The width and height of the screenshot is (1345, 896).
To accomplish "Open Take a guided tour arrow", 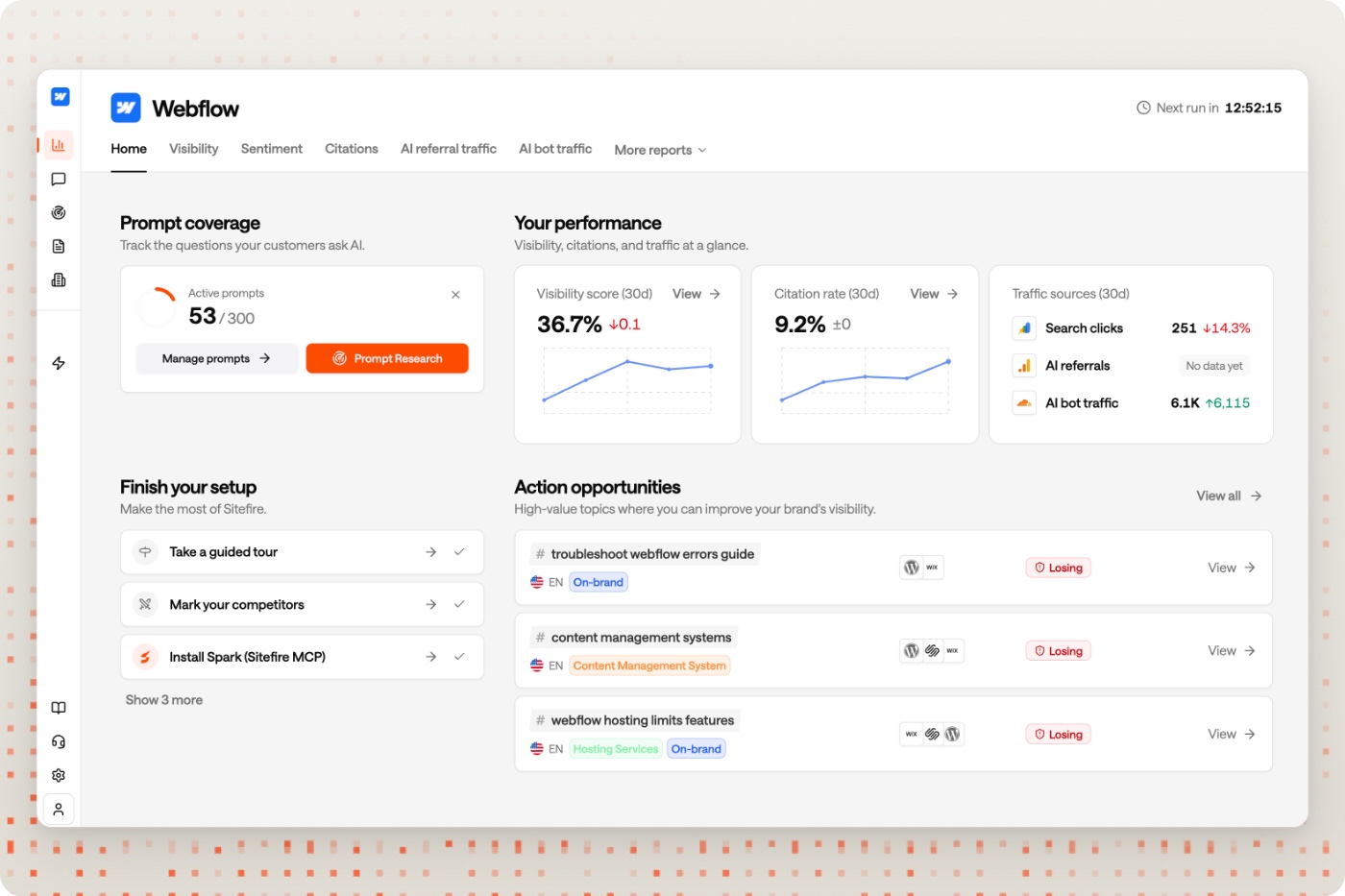I will click(x=431, y=552).
